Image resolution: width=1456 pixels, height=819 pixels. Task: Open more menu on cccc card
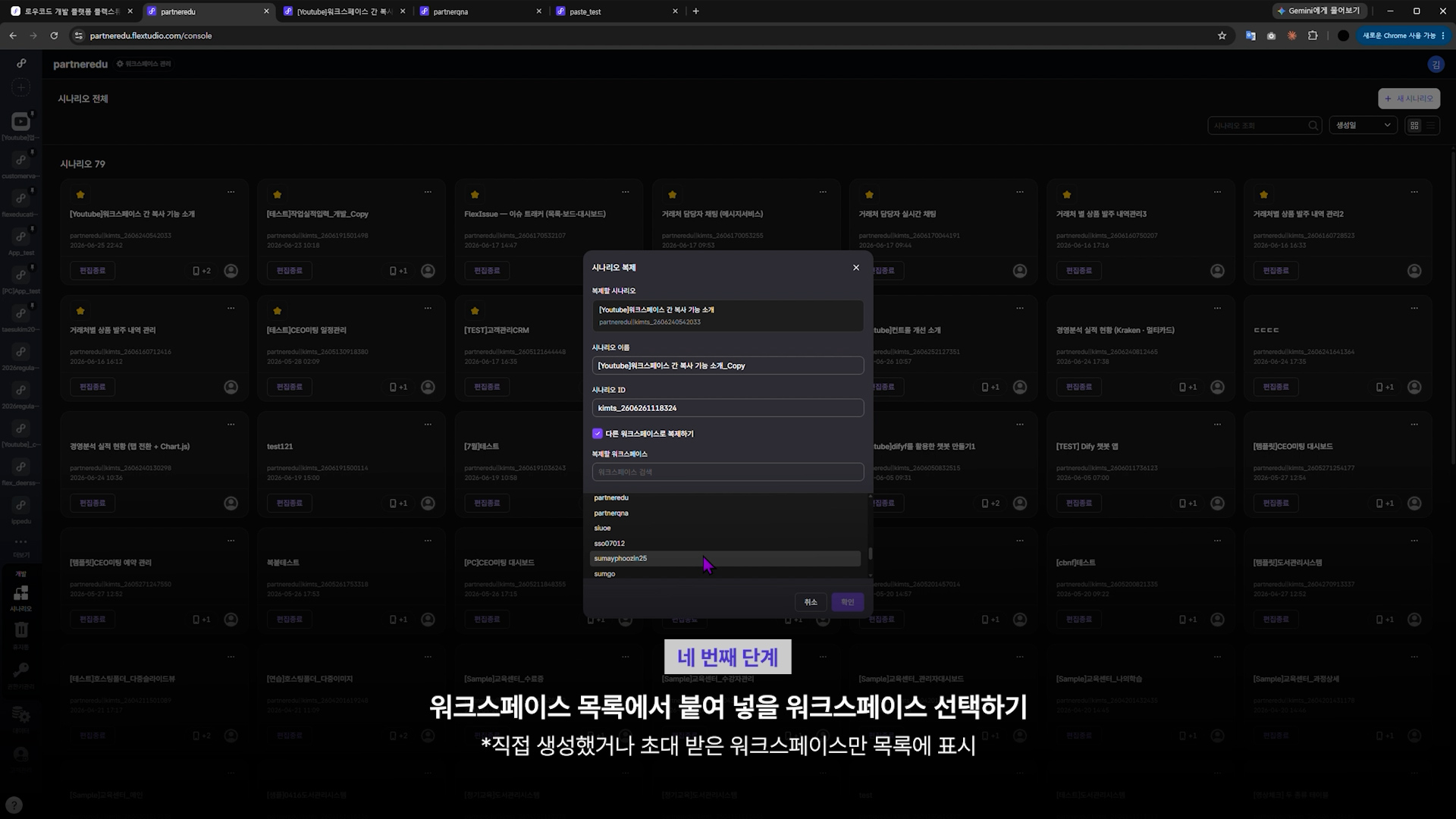point(1414,309)
